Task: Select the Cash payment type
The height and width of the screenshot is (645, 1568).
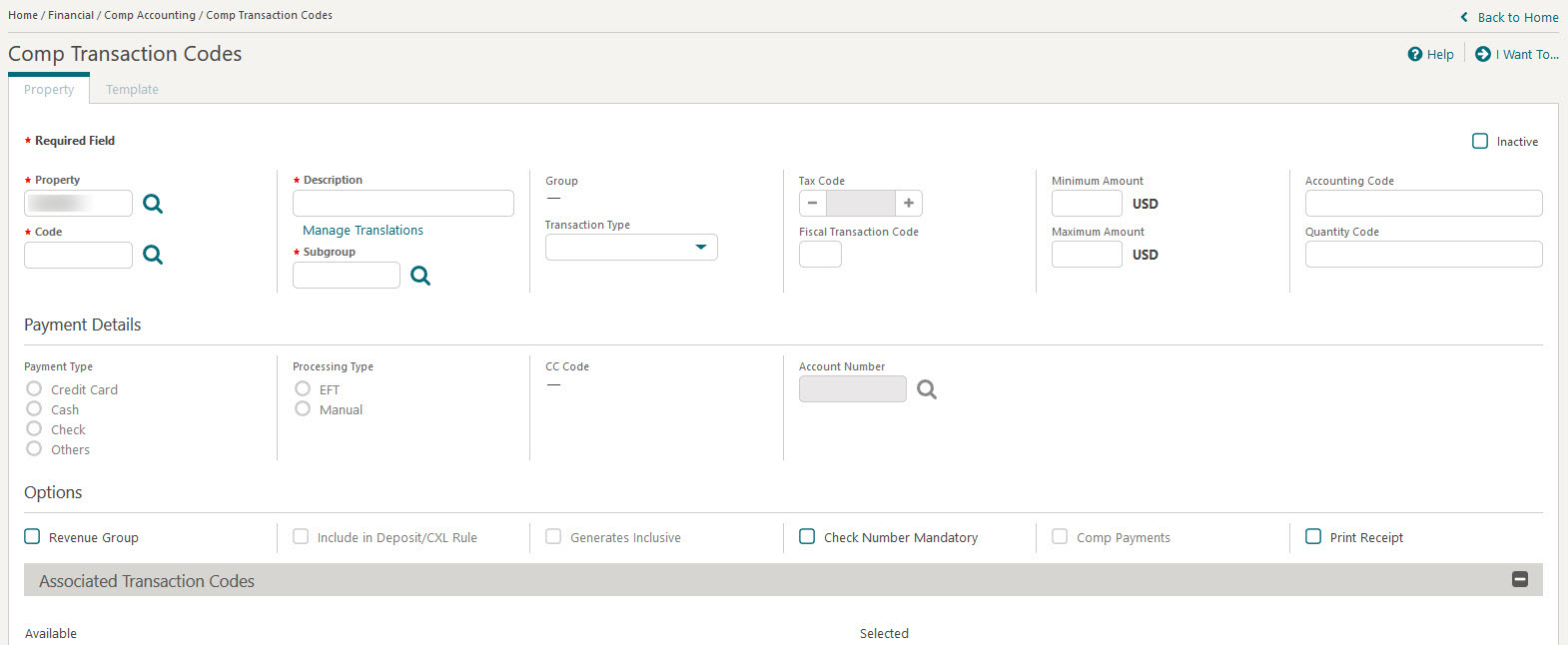Action: click(34, 408)
